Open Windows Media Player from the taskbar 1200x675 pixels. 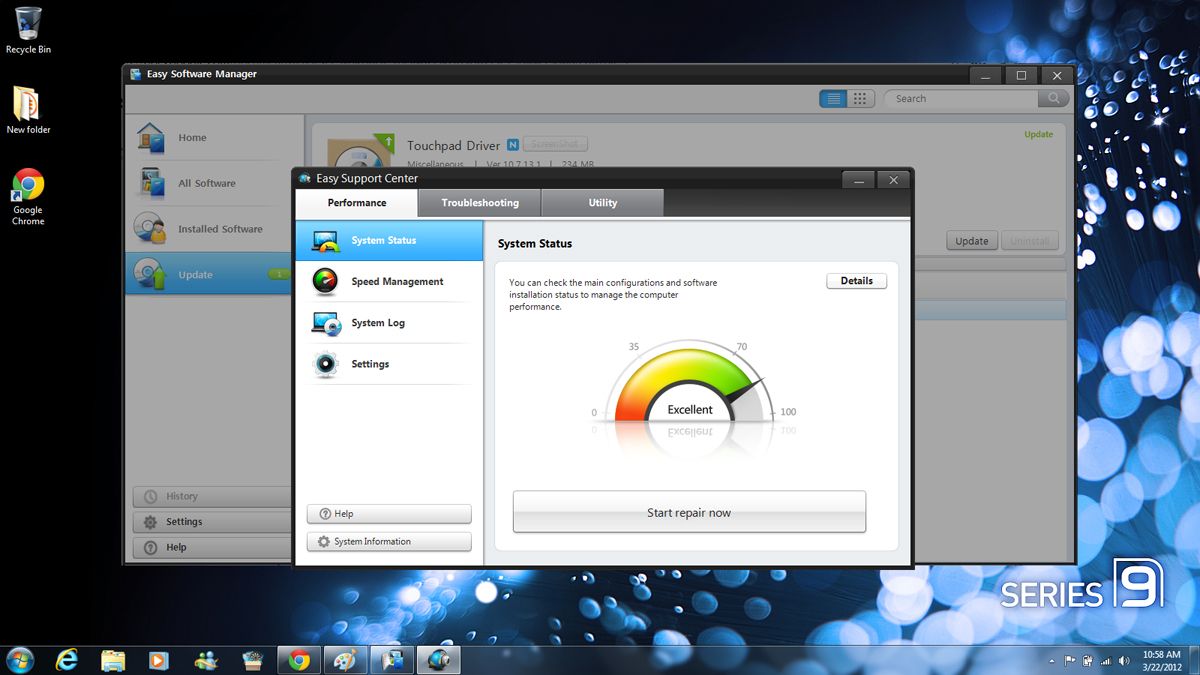click(x=159, y=660)
